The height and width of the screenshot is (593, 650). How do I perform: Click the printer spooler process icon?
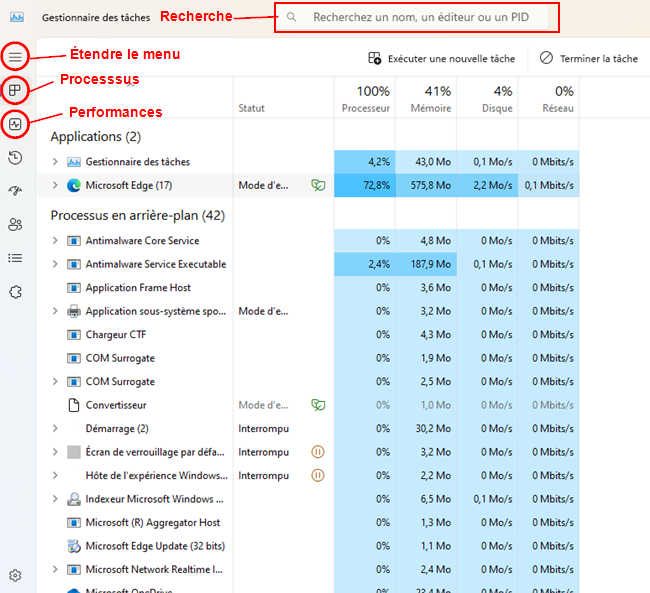(x=74, y=311)
